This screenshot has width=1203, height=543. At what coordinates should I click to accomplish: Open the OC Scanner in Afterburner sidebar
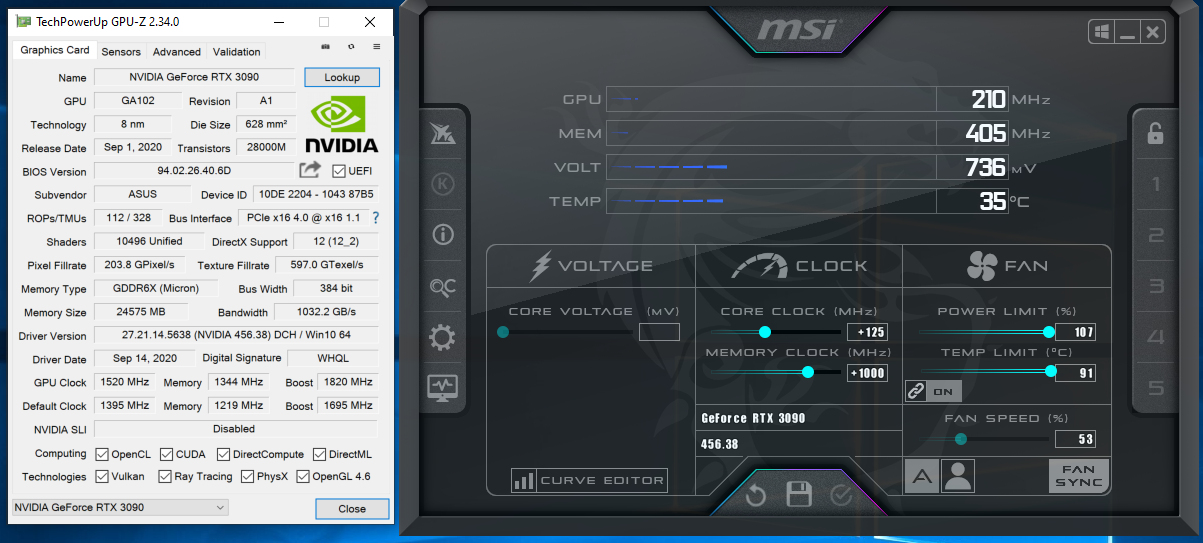pyautogui.click(x=442, y=288)
